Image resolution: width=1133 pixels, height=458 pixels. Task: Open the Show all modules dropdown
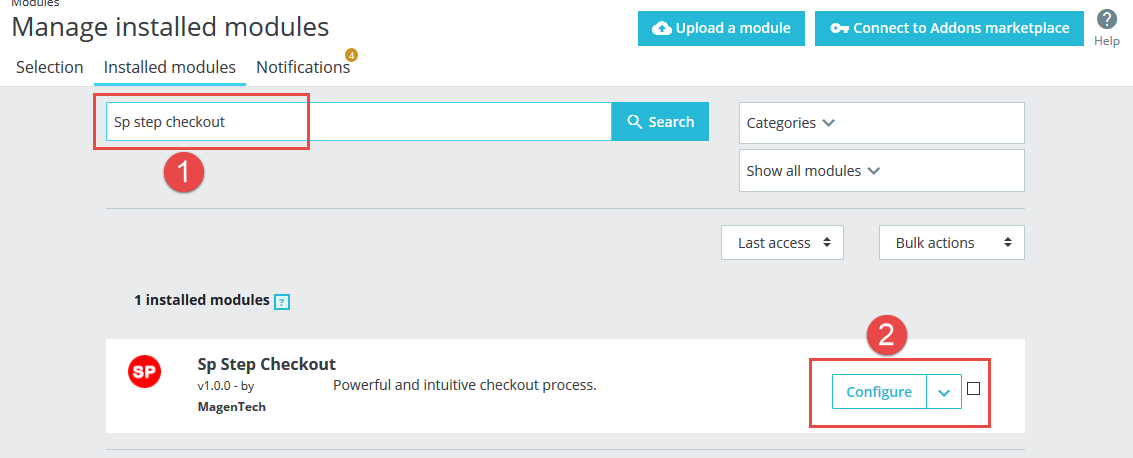(x=882, y=171)
